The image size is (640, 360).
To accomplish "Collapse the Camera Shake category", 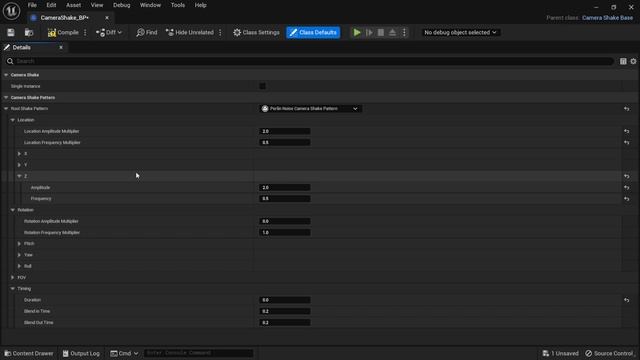I will tap(6, 75).
